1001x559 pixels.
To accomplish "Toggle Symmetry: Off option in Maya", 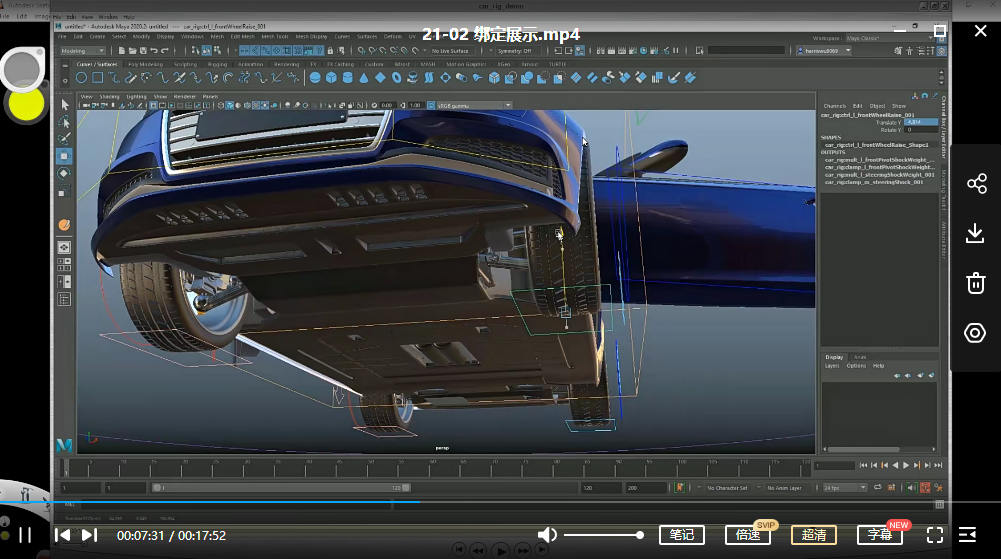I will coord(514,50).
